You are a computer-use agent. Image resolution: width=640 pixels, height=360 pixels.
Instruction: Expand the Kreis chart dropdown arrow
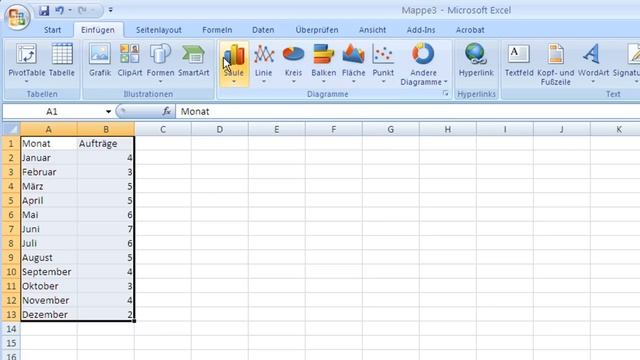[x=293, y=82]
